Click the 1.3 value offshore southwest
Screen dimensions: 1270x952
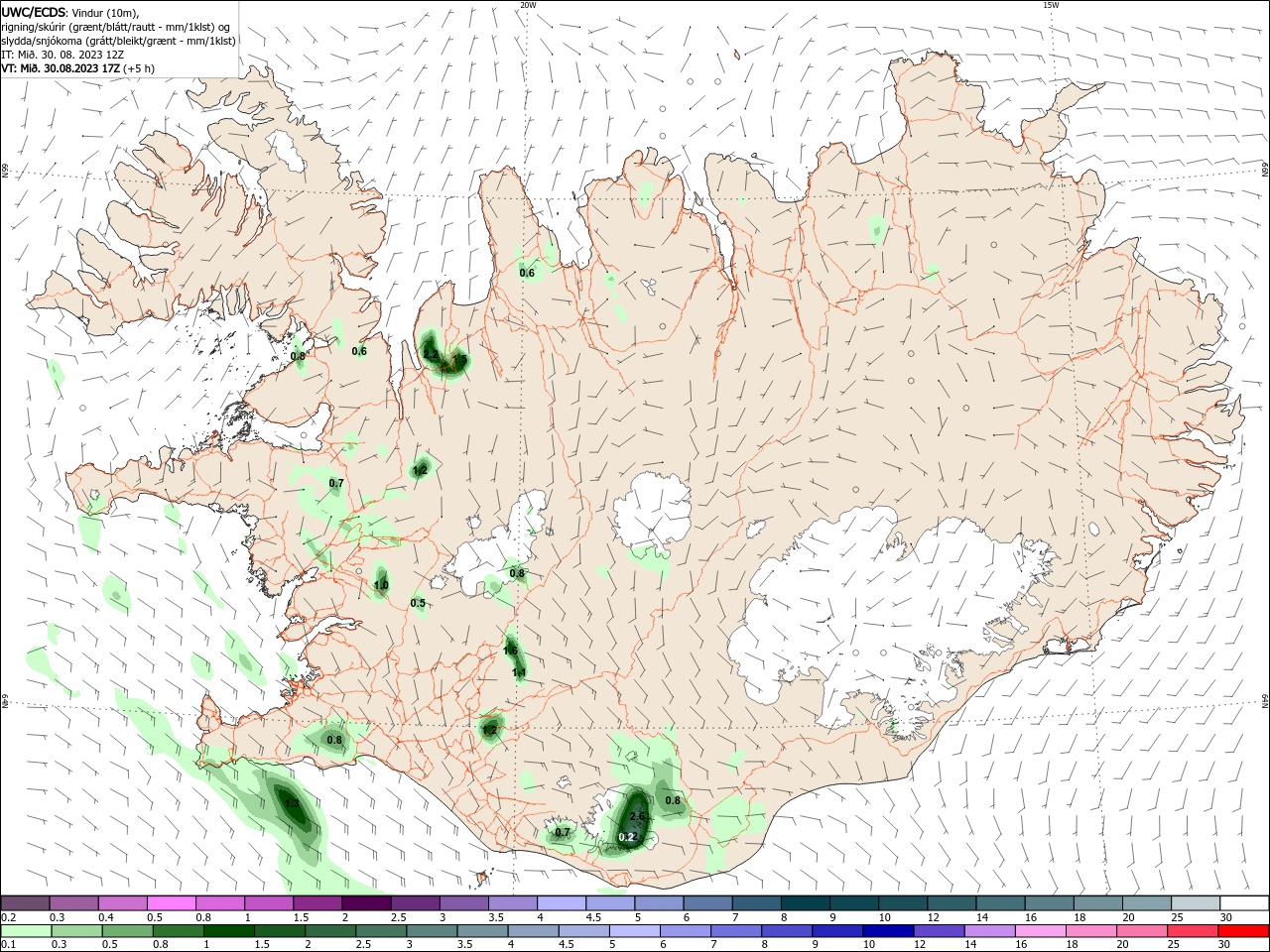pos(292,804)
